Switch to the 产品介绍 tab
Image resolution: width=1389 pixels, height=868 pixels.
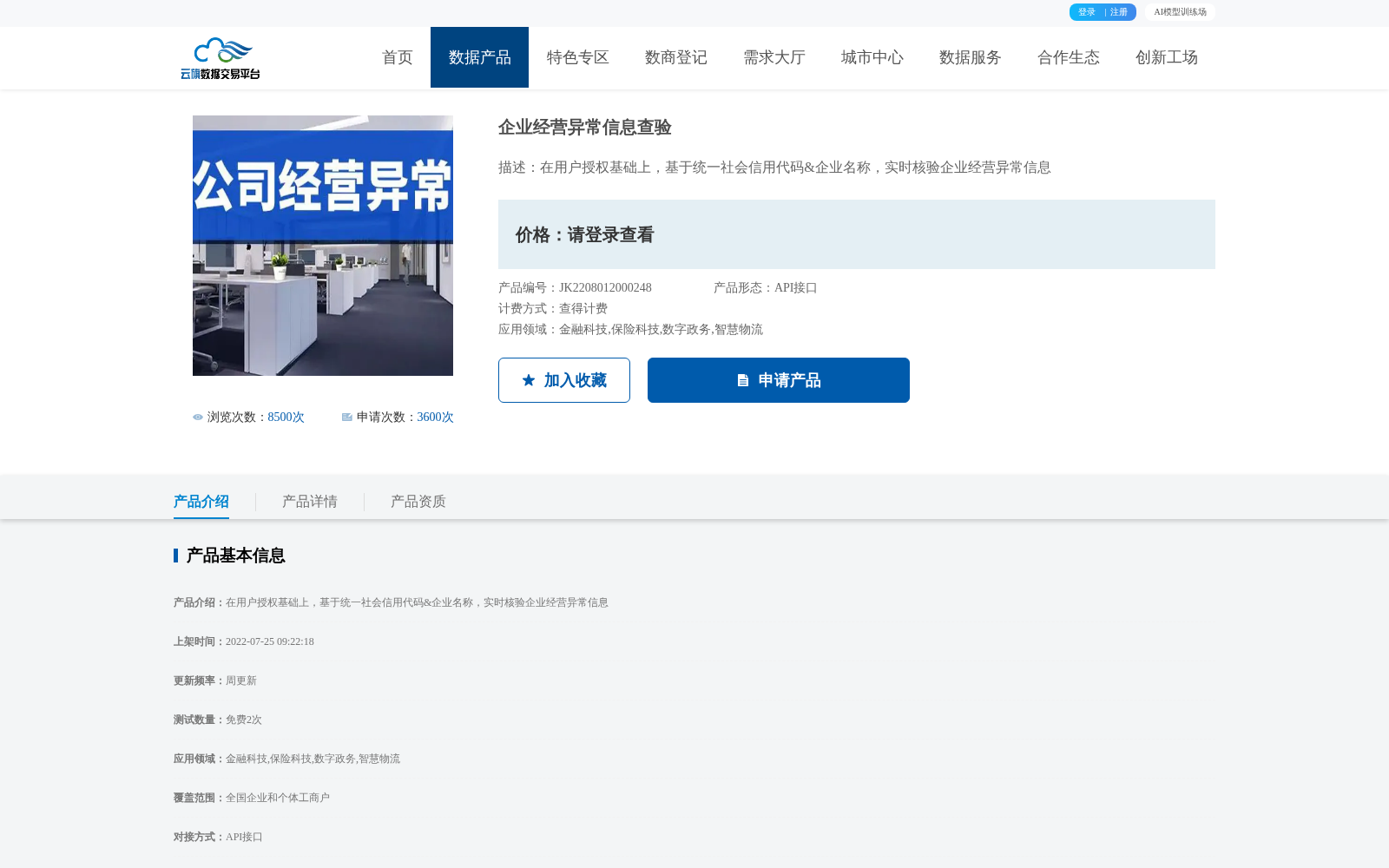(201, 502)
